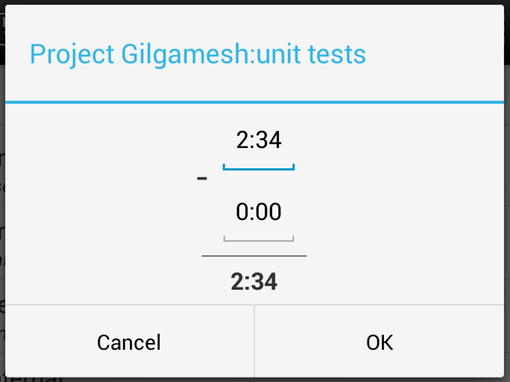Click the blue underline beneath the top time field
Image resolution: width=510 pixels, height=382 pixels.
259,167
